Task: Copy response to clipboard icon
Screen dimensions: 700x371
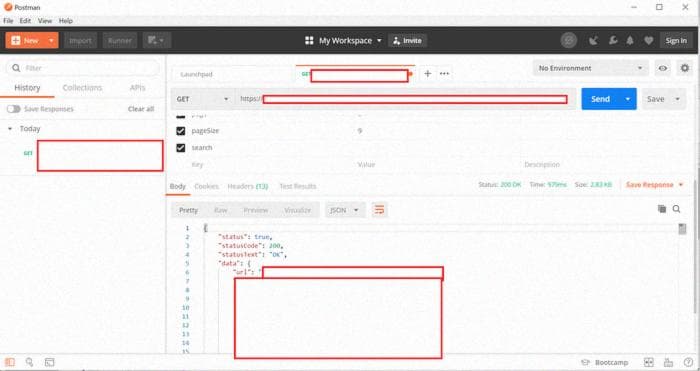Action: [662, 209]
